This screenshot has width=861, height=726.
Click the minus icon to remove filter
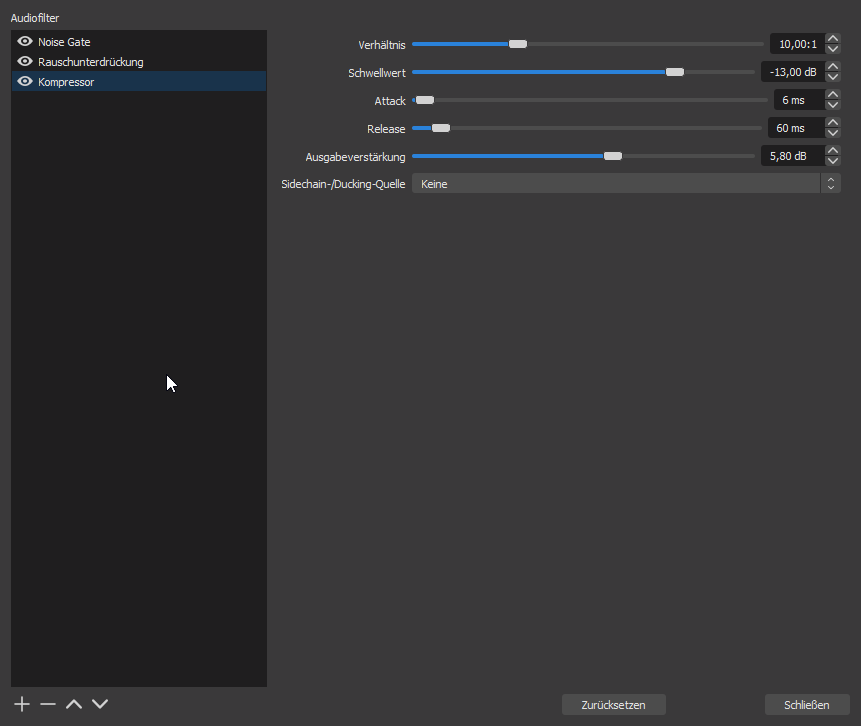[48, 704]
